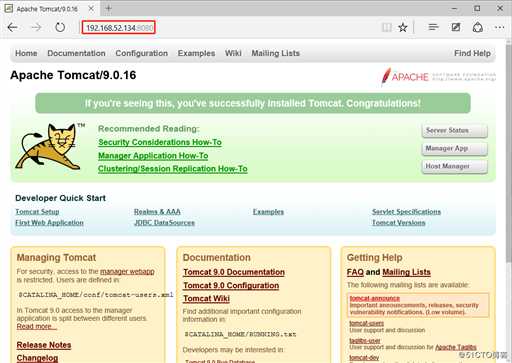Image resolution: width=512 pixels, height=363 pixels.
Task: Open Wiki in the top navigation
Action: 233,53
